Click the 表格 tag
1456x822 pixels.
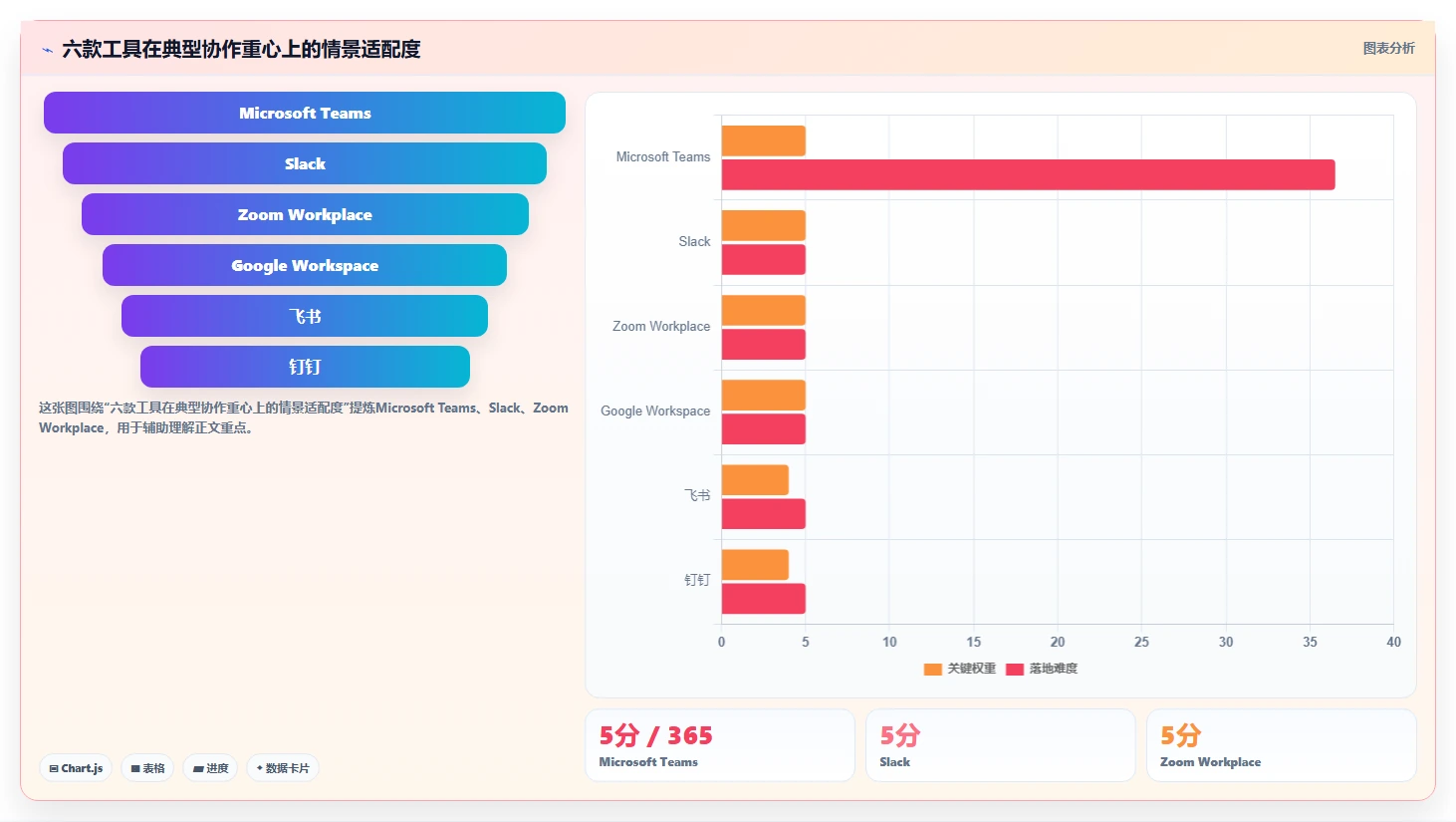147,768
